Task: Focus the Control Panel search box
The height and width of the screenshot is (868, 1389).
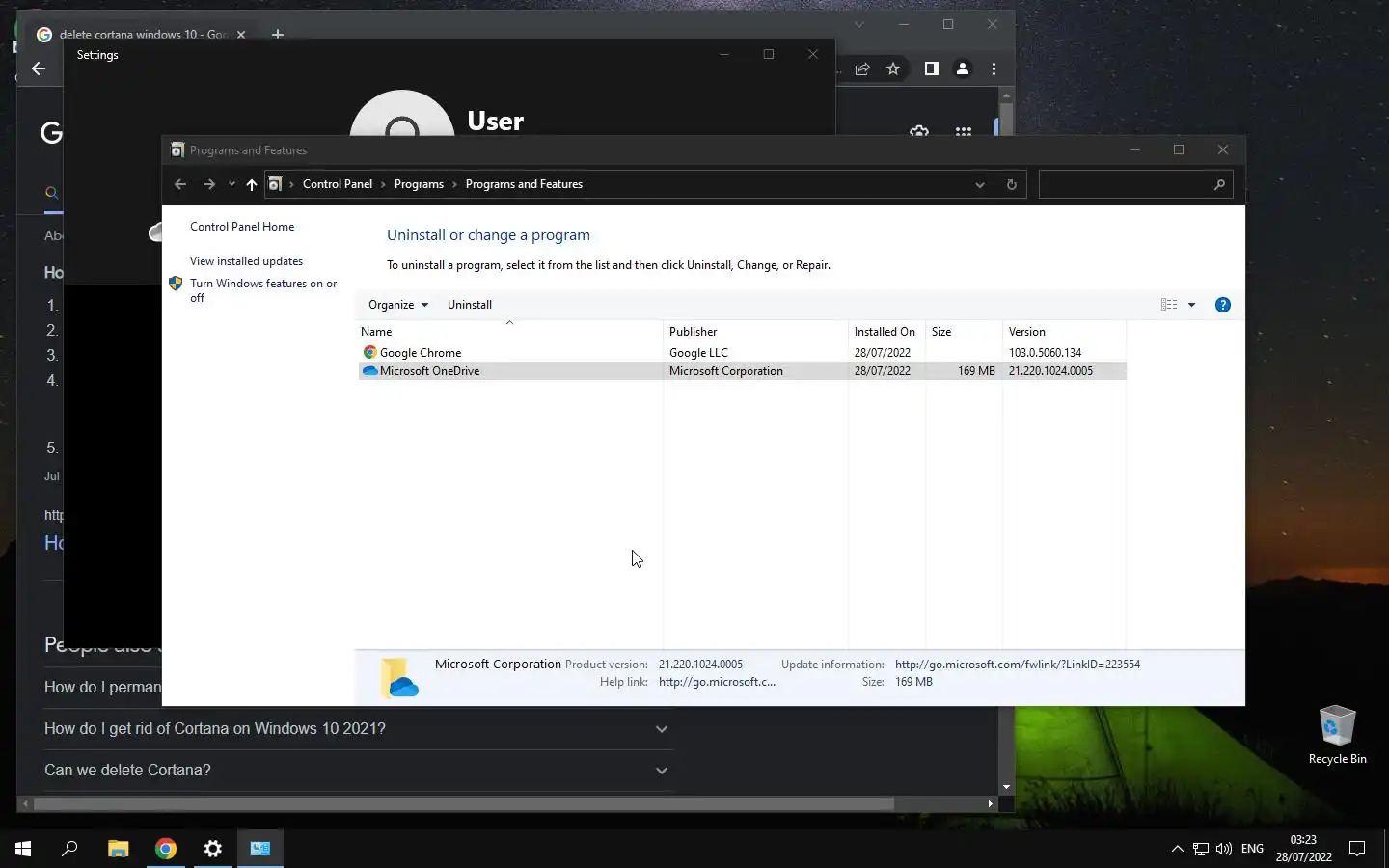Action: pos(1125,184)
